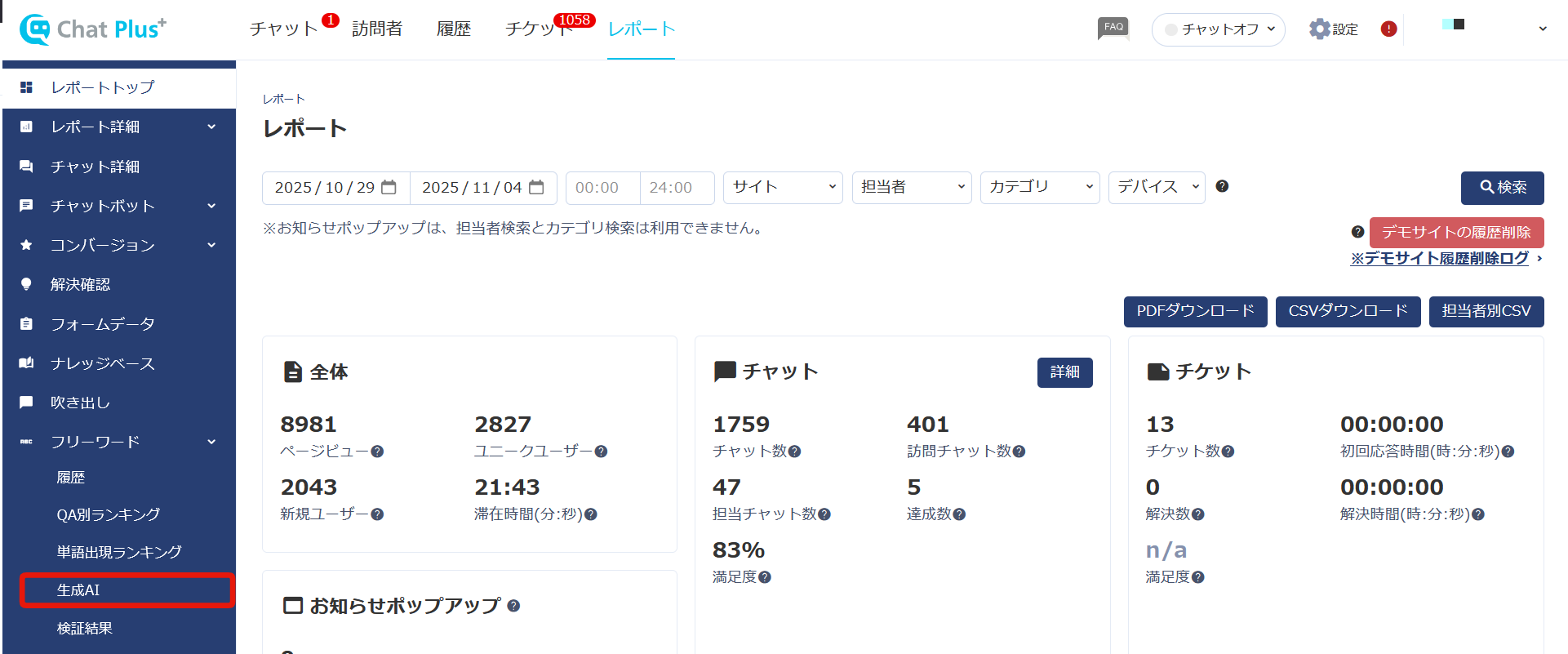Click the help icon beside お知らせポップアップ

(x=513, y=606)
